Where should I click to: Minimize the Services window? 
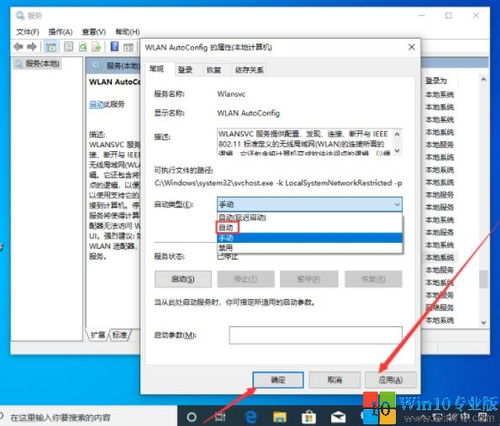[x=422, y=15]
